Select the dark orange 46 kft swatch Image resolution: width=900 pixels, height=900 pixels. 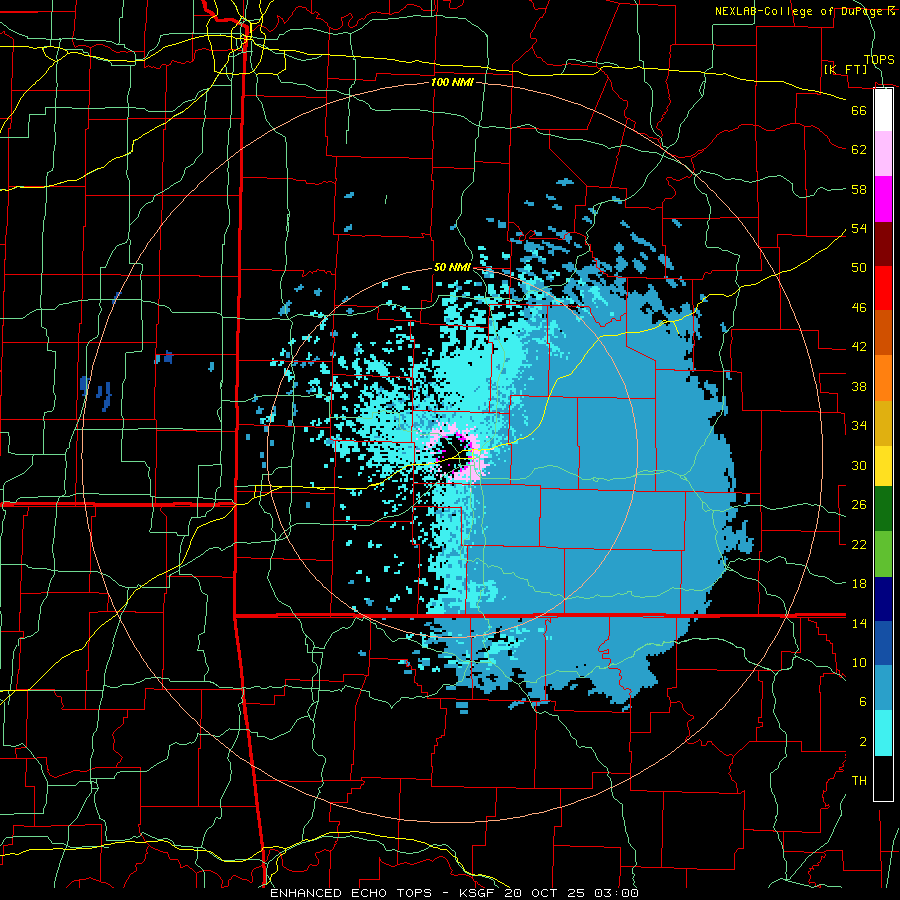pos(883,333)
